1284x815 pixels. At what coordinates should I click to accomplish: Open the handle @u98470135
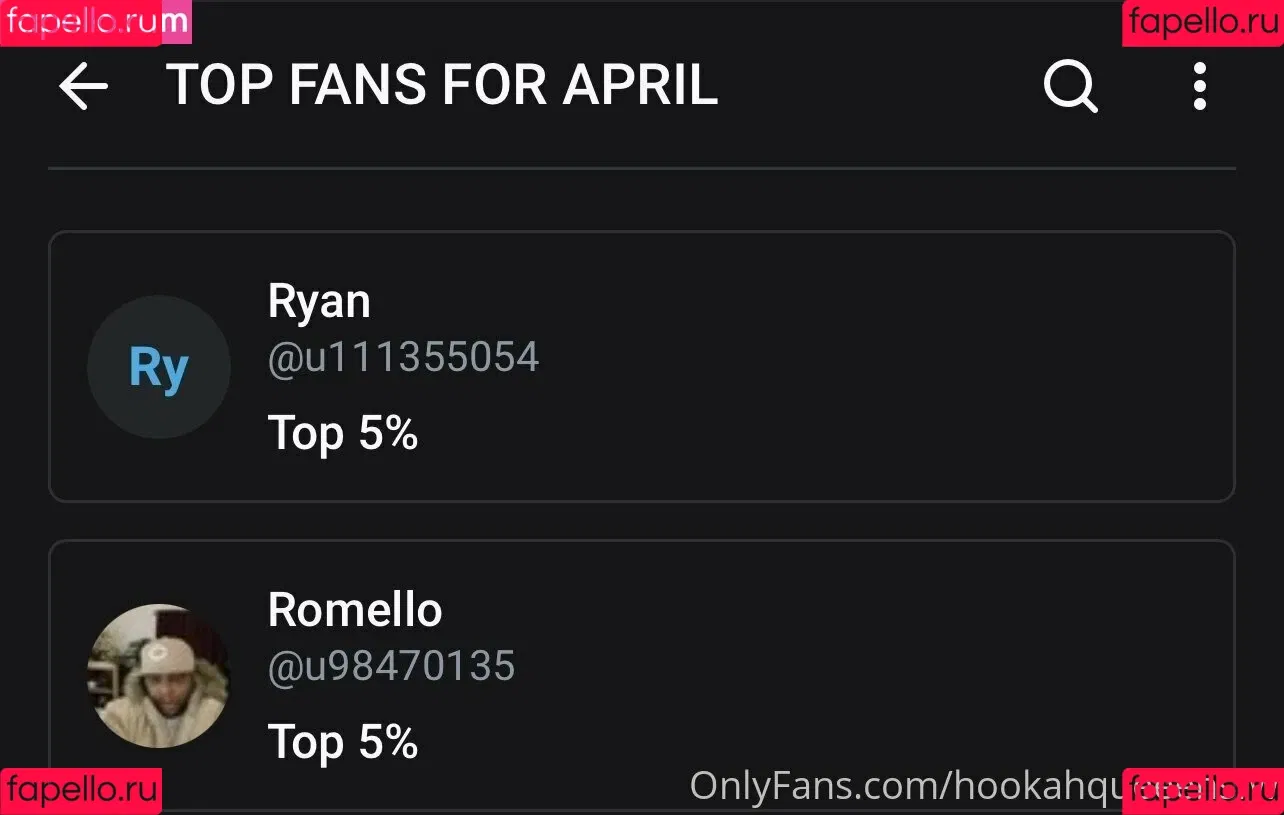pos(391,666)
